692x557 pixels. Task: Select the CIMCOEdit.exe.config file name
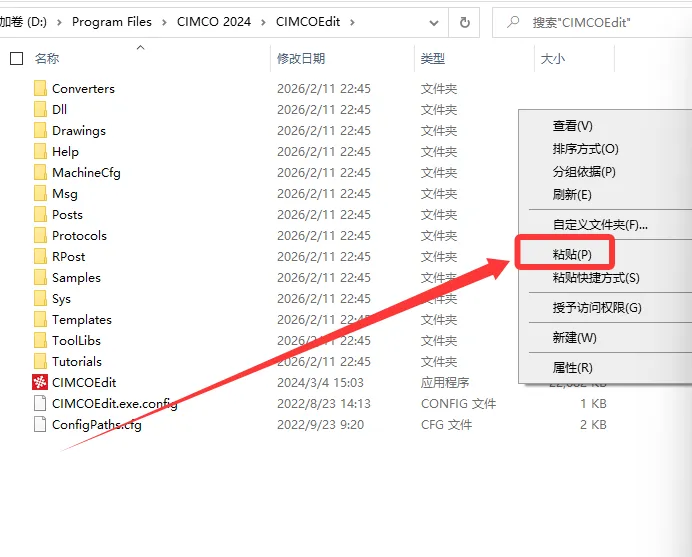tap(115, 404)
